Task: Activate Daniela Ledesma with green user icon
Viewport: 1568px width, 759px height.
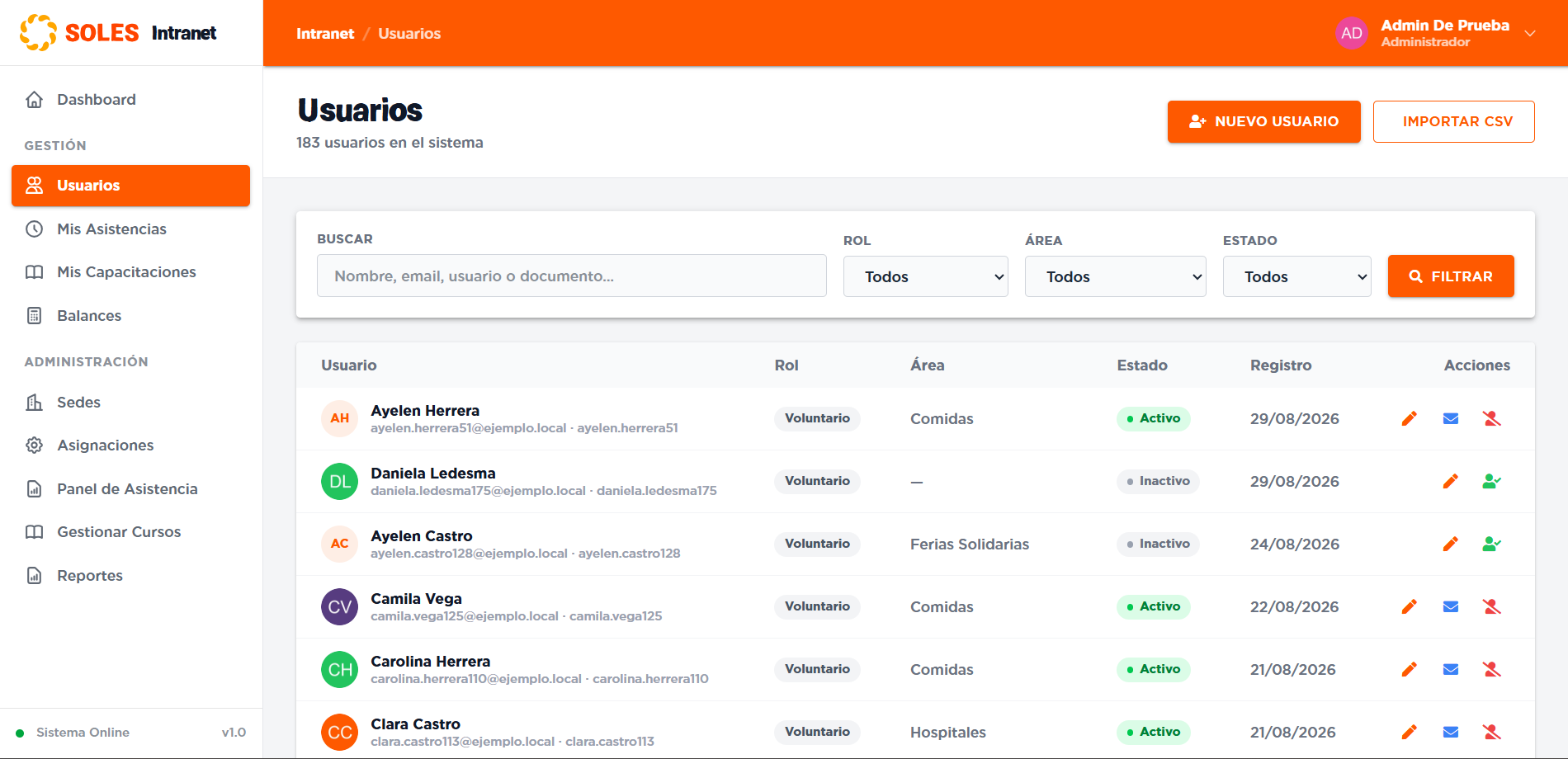Action: (1492, 481)
